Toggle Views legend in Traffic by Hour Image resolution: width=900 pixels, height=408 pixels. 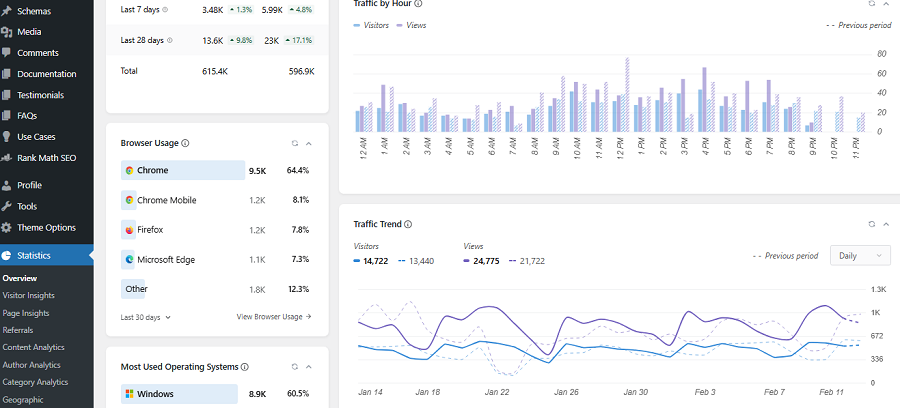(411, 25)
